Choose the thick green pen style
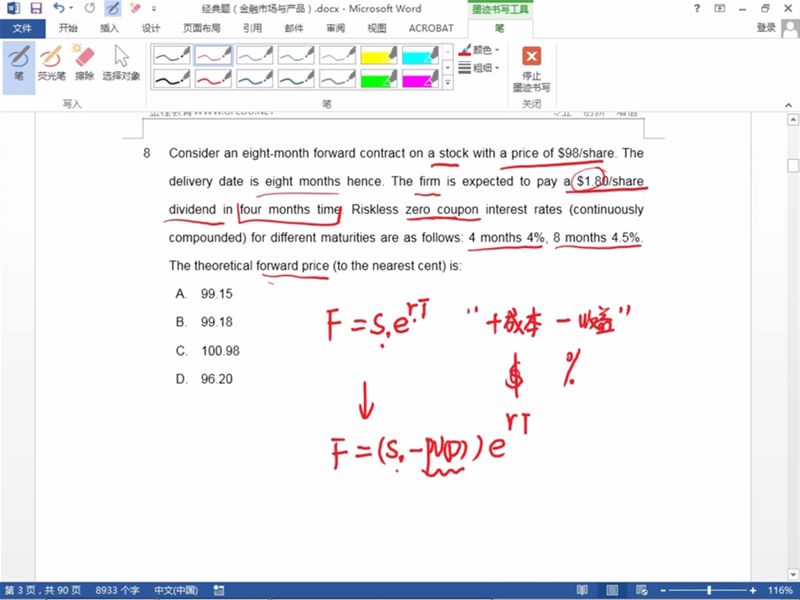800x600 pixels. (296, 78)
